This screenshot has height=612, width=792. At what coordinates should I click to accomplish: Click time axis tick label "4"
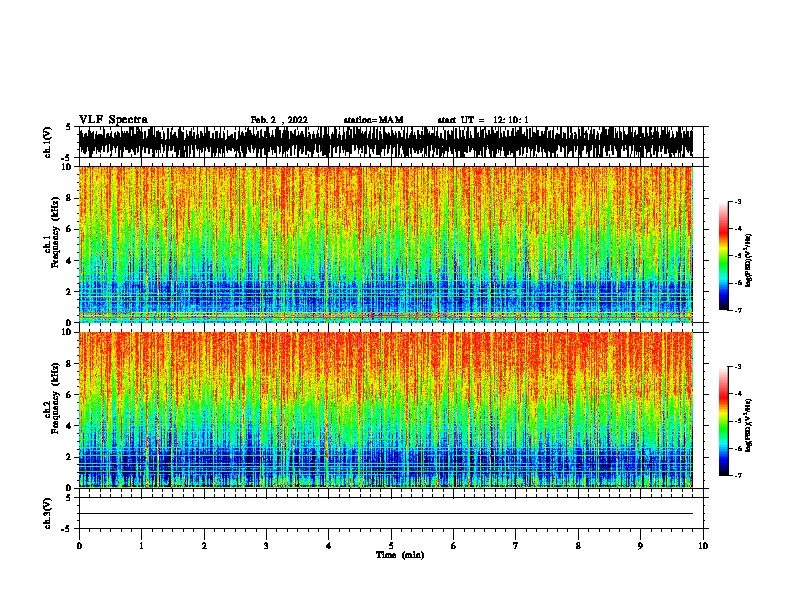(x=329, y=546)
